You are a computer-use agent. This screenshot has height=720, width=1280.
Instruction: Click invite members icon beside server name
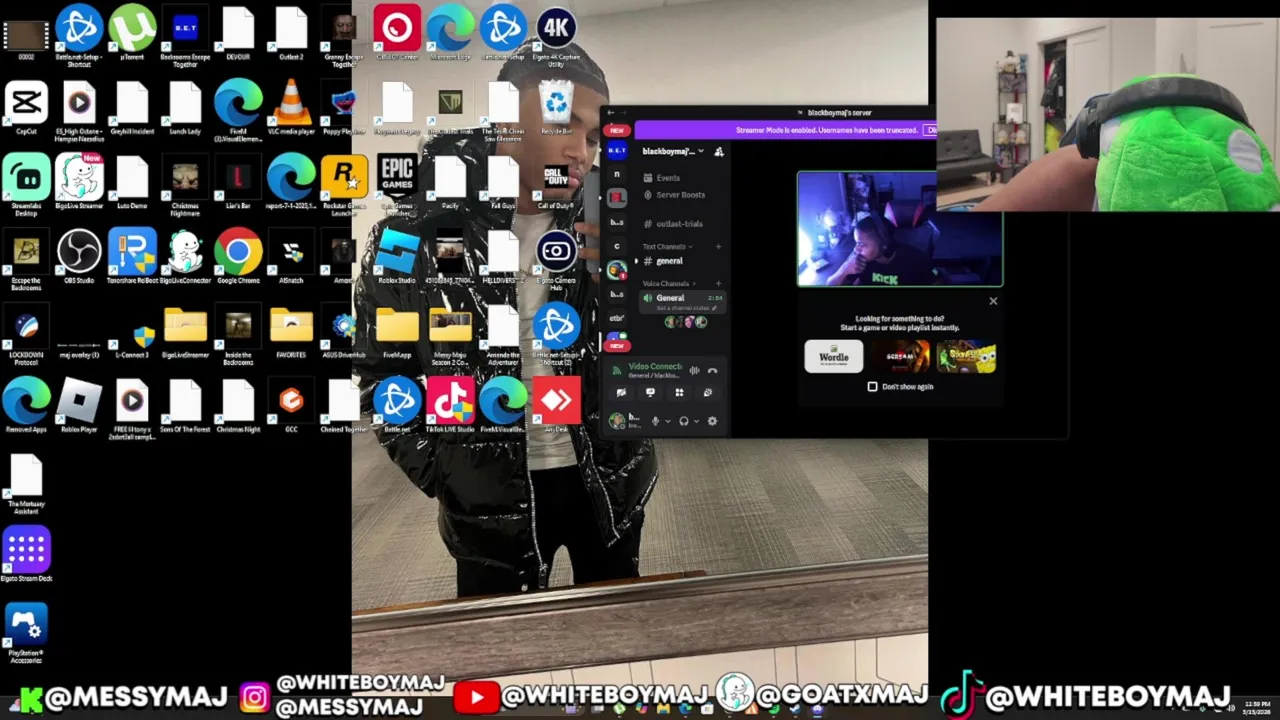click(x=719, y=151)
